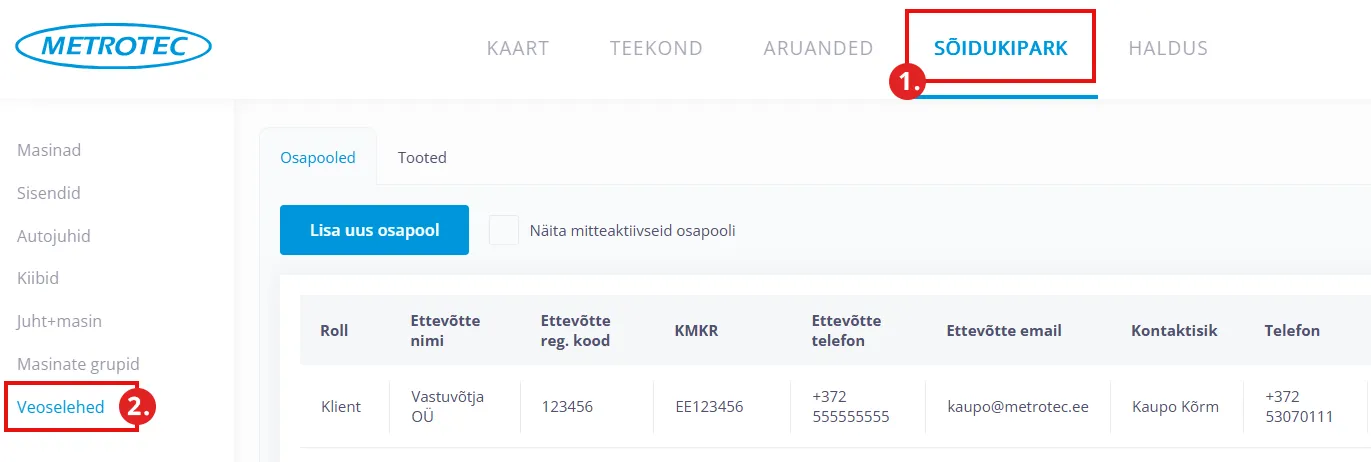The width and height of the screenshot is (1371, 462).
Task: Open the KAART navigation tab
Action: coord(517,48)
